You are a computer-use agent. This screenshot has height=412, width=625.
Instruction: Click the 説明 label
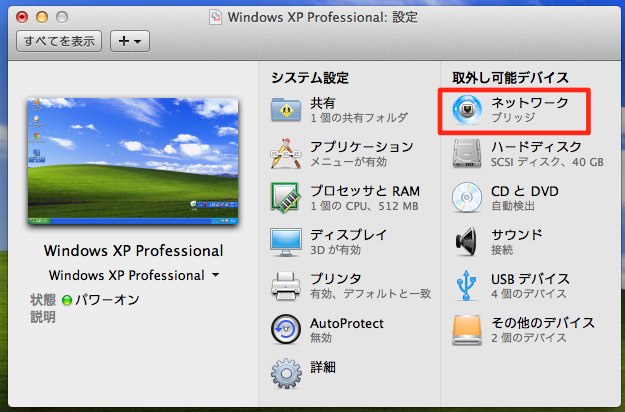coord(43,317)
